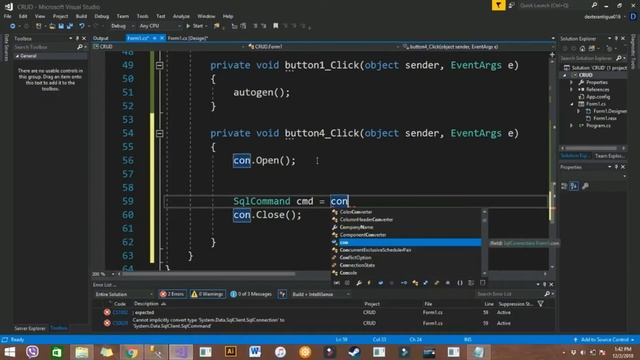Click the Open File folder icon
The width and height of the screenshot is (640, 360).
pos(52,26)
